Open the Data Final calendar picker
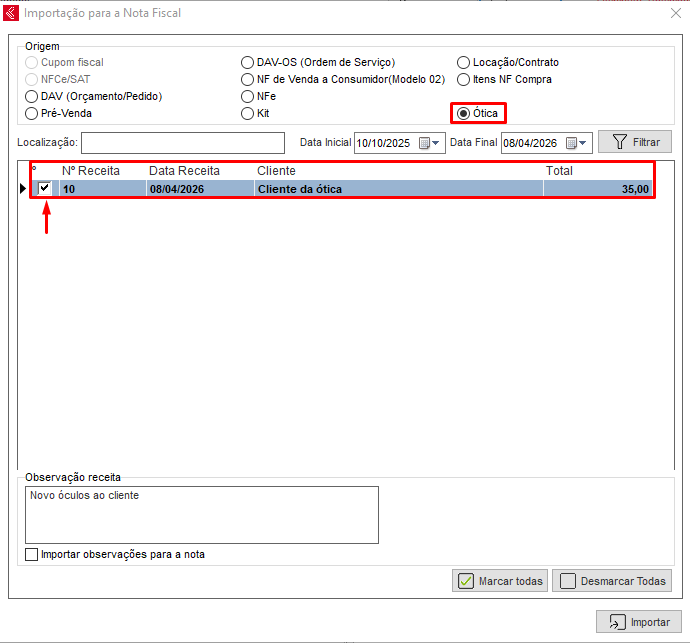This screenshot has width=690, height=643. point(571,143)
